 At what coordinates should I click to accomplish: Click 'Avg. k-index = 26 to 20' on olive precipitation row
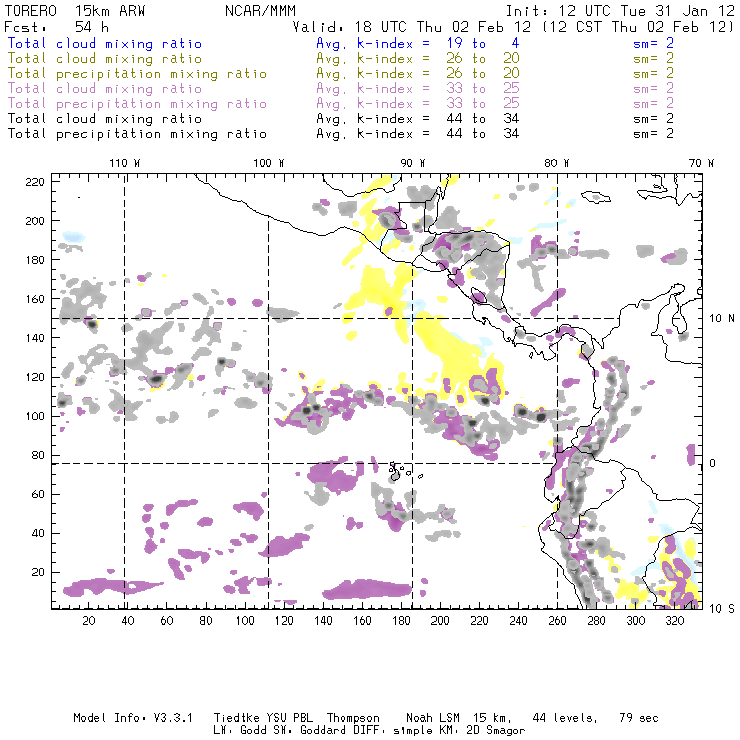pos(418,74)
